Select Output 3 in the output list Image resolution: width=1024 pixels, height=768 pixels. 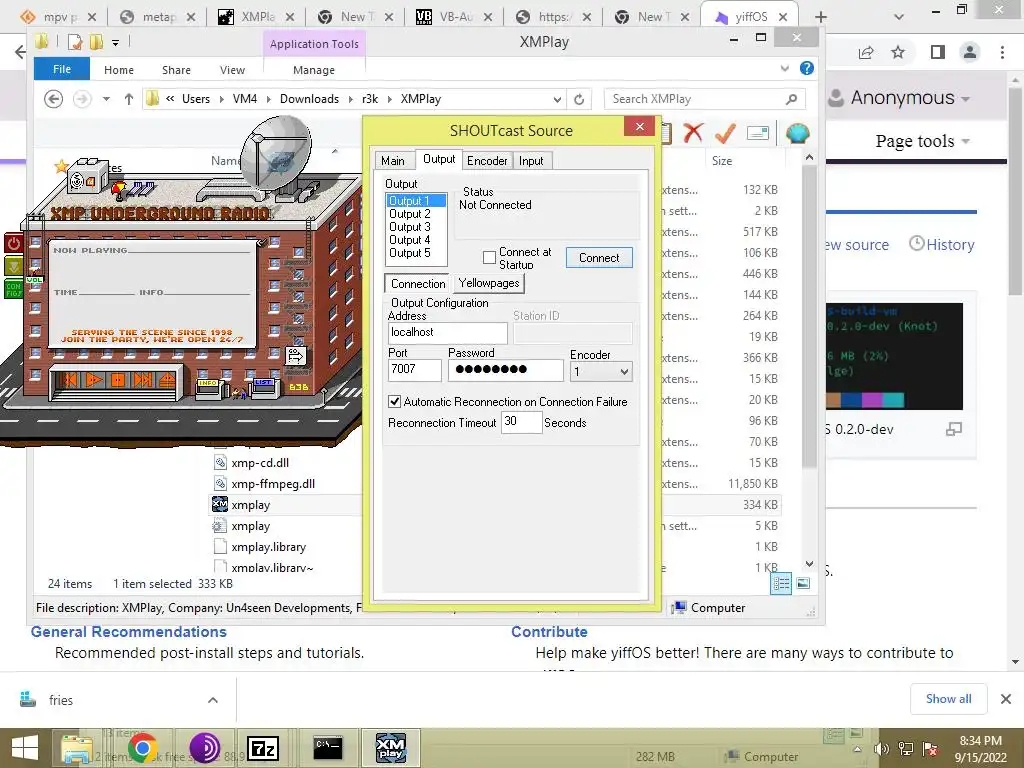click(x=409, y=227)
